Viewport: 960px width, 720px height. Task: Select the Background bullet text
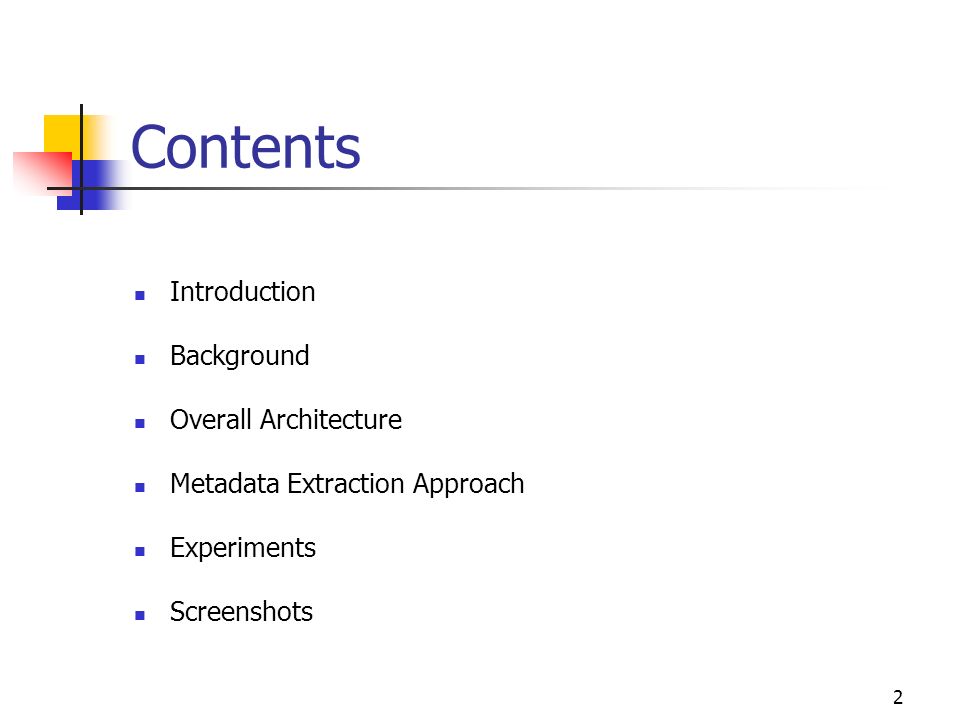pyautogui.click(x=239, y=356)
